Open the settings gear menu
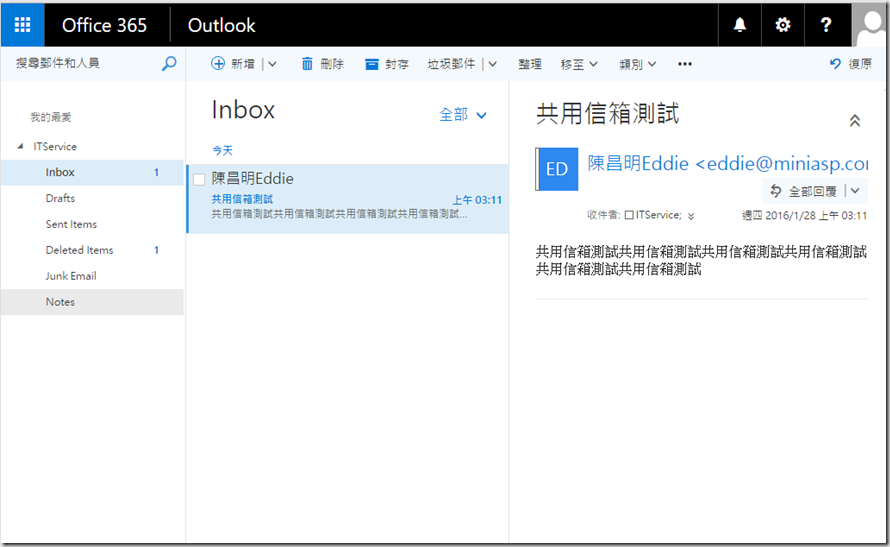This screenshot has width=890, height=547. pyautogui.click(x=782, y=25)
